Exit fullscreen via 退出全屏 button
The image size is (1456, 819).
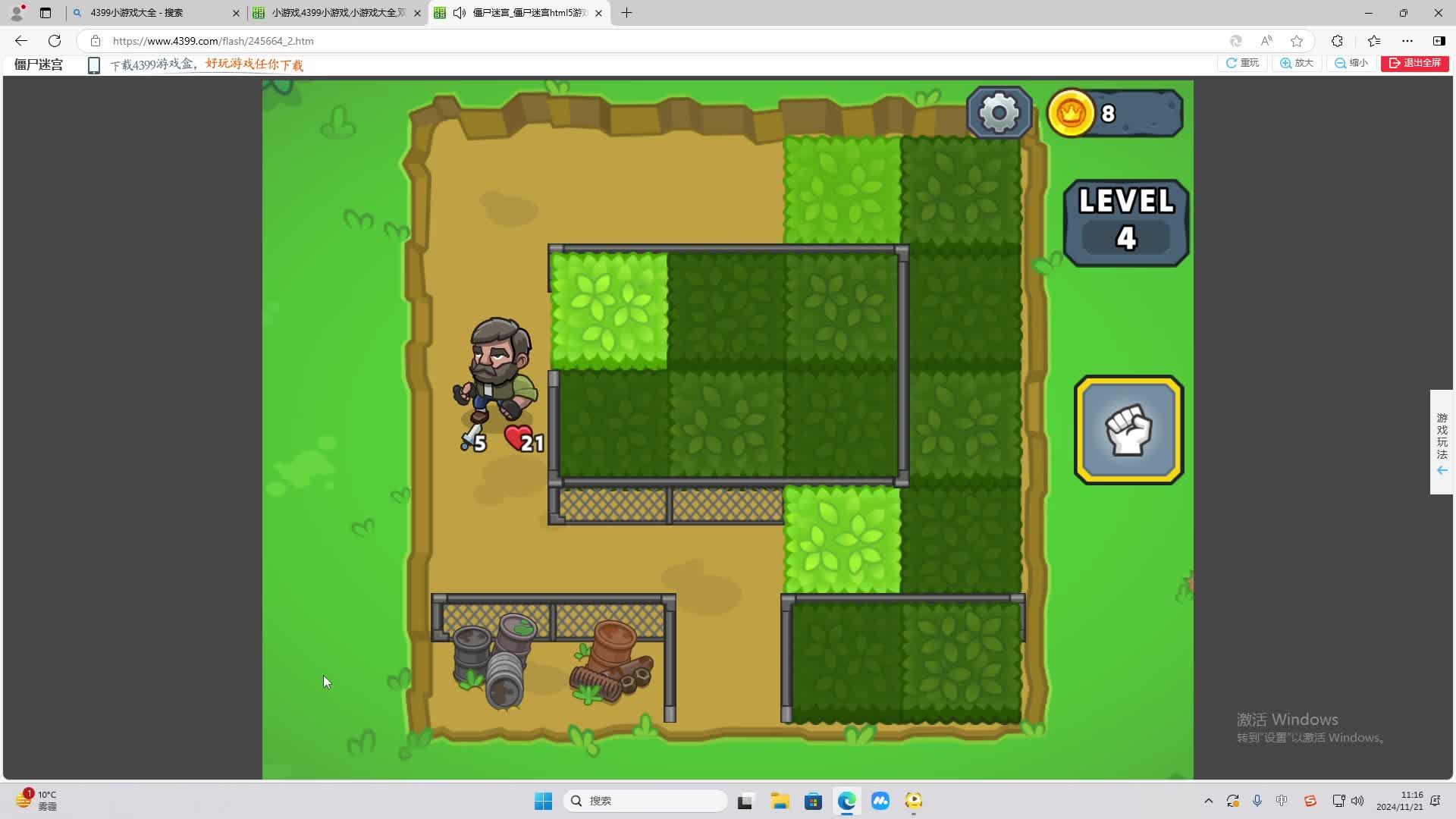click(1414, 63)
